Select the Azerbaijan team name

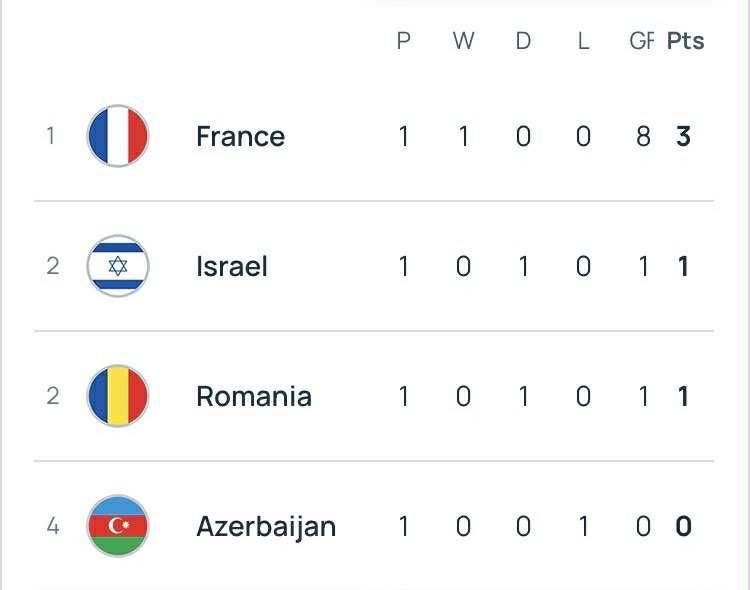[266, 526]
